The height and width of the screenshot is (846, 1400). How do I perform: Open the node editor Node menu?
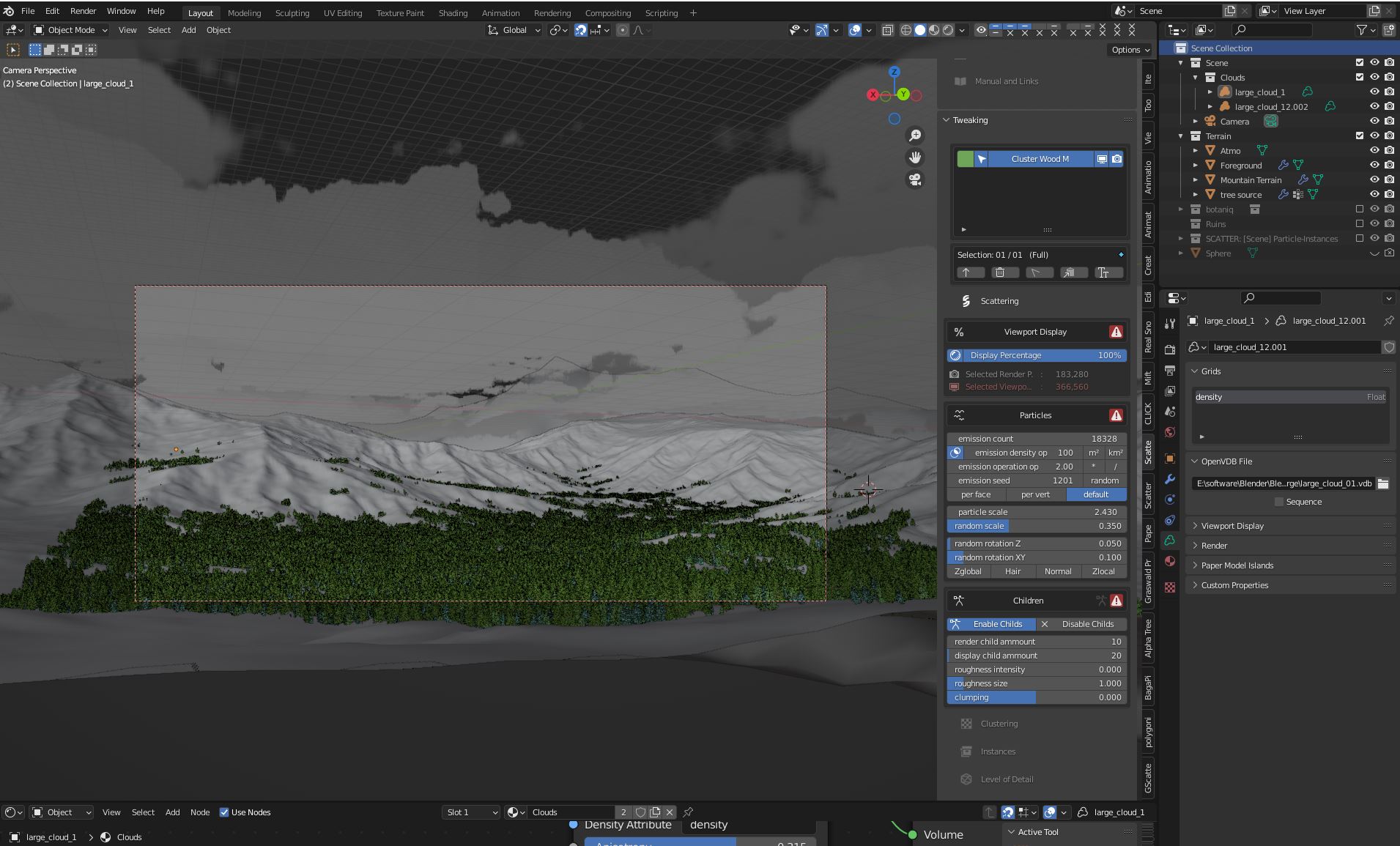tap(200, 812)
